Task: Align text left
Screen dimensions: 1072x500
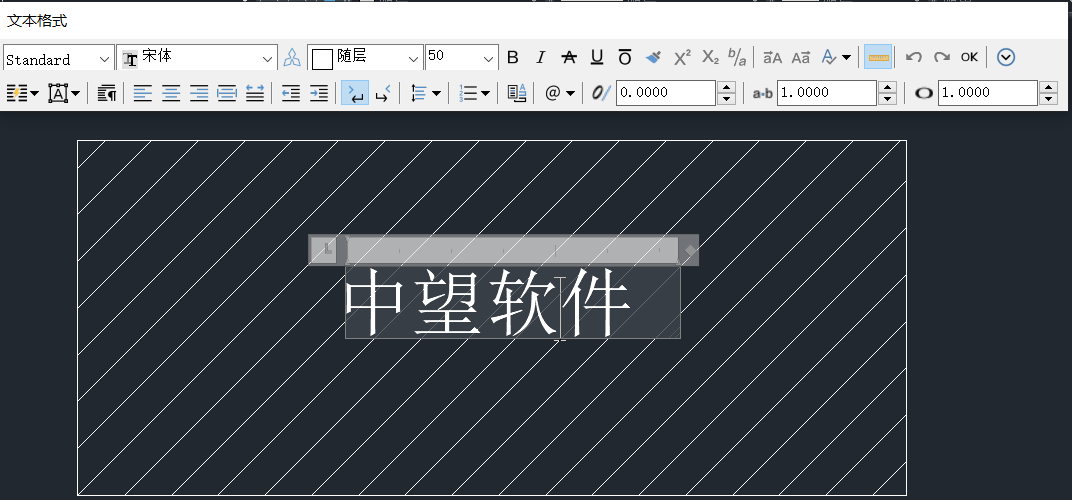Action: pyautogui.click(x=142, y=93)
